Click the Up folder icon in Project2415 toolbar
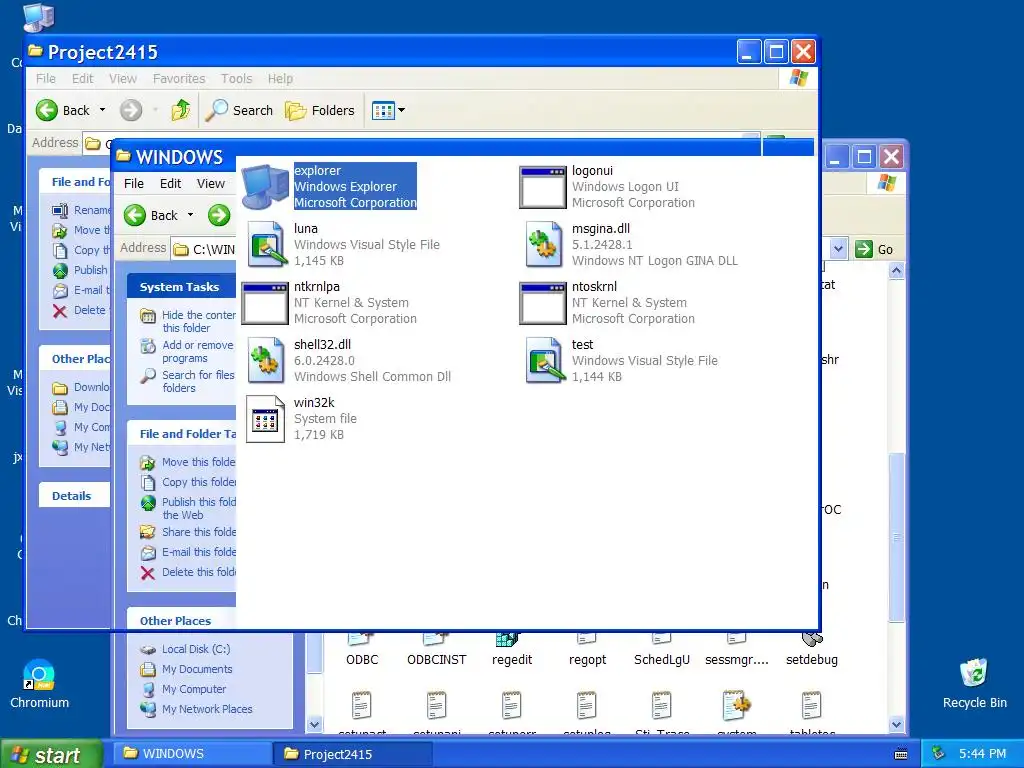Screen dimensions: 1024x768 point(181,110)
